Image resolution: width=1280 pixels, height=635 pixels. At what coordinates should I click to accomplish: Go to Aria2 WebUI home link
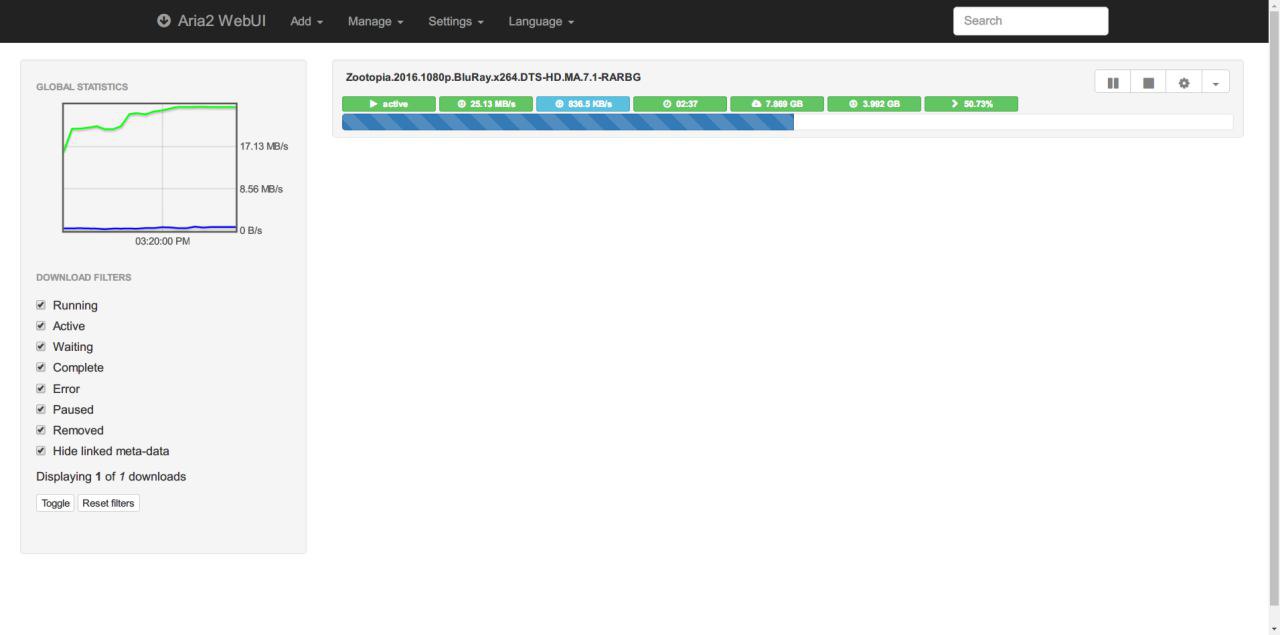[211, 21]
